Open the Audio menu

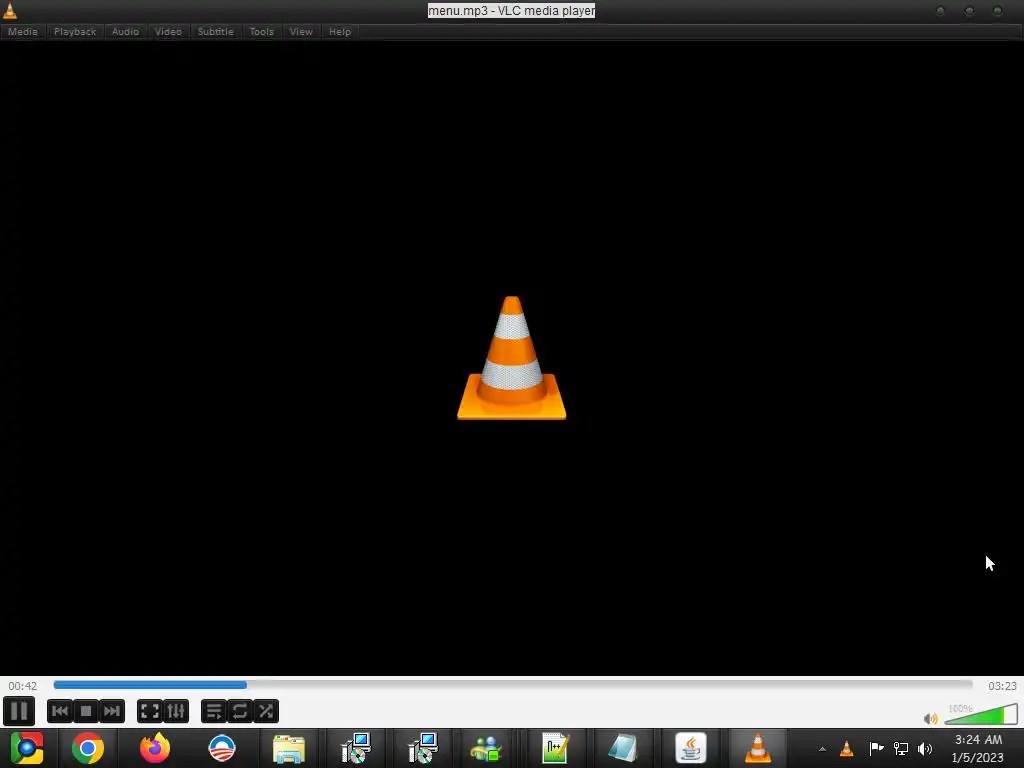click(125, 31)
